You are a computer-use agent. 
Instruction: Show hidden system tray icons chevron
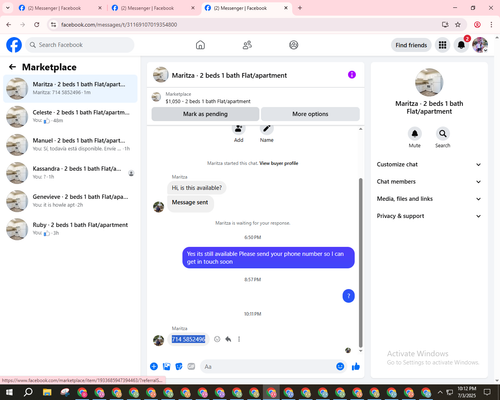440,392
